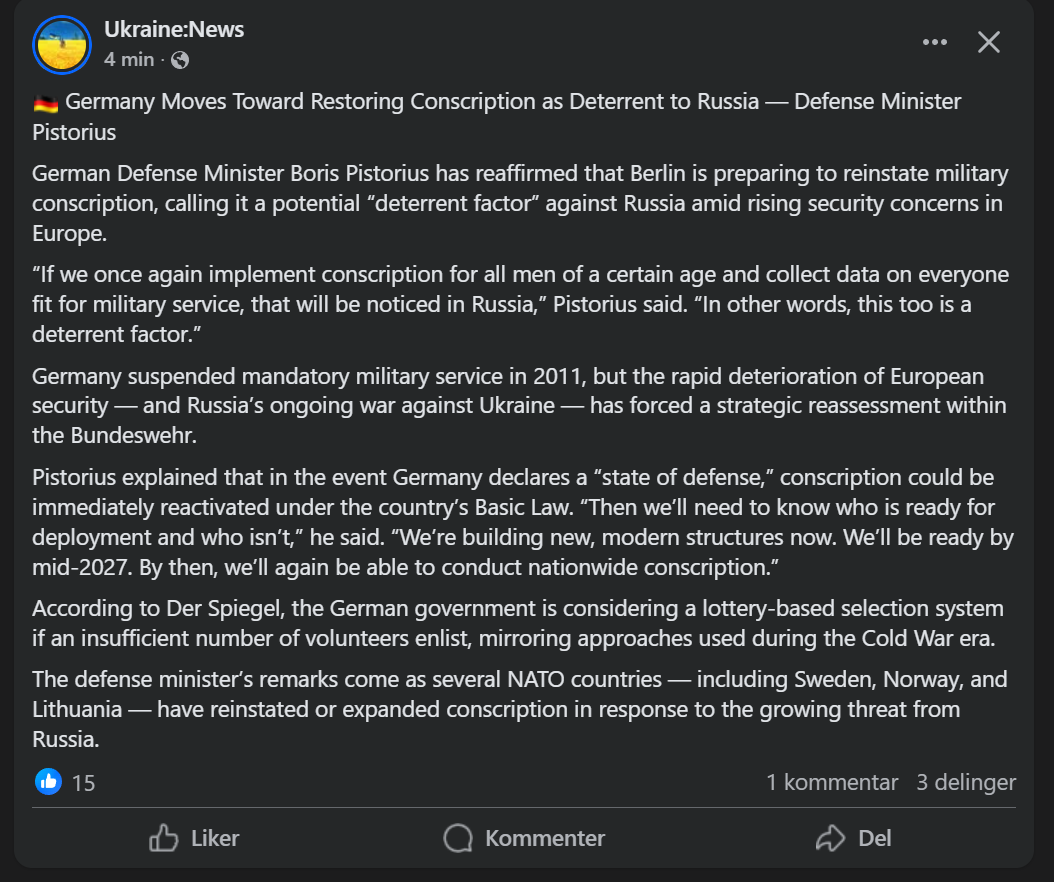
Task: Click the German flag emoji in headline
Action: pyautogui.click(x=45, y=102)
